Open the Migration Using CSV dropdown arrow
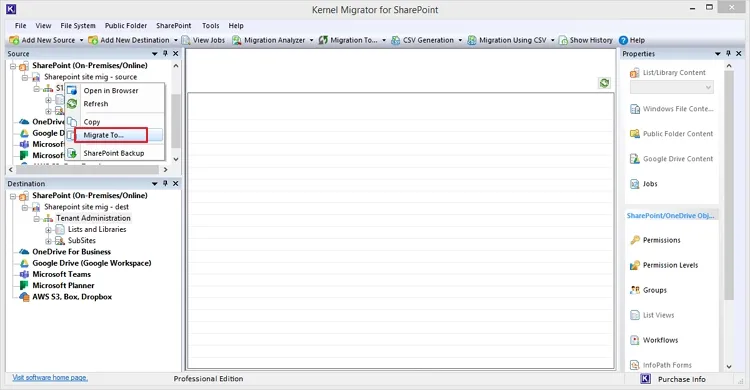750x390 pixels. (x=552, y=40)
